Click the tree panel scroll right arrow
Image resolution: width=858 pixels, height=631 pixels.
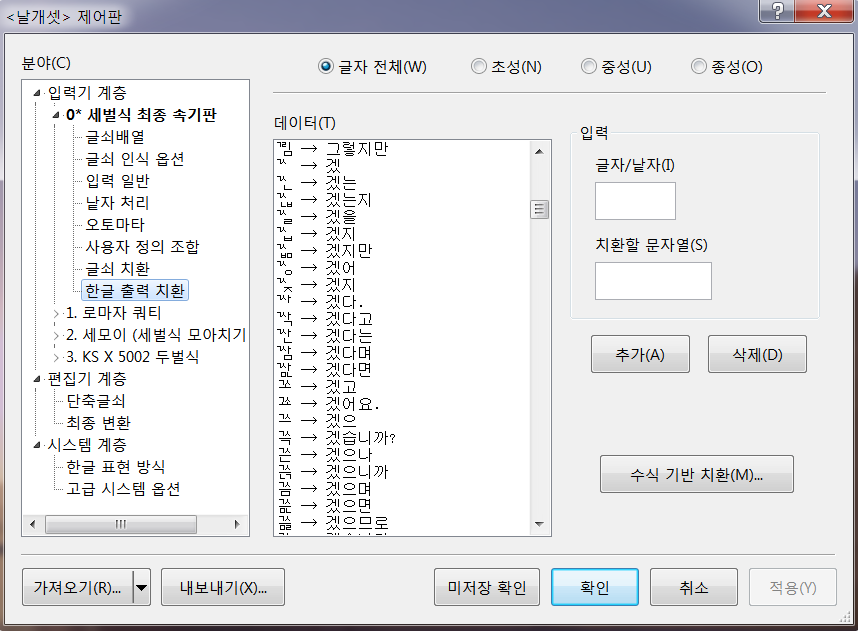(237, 524)
